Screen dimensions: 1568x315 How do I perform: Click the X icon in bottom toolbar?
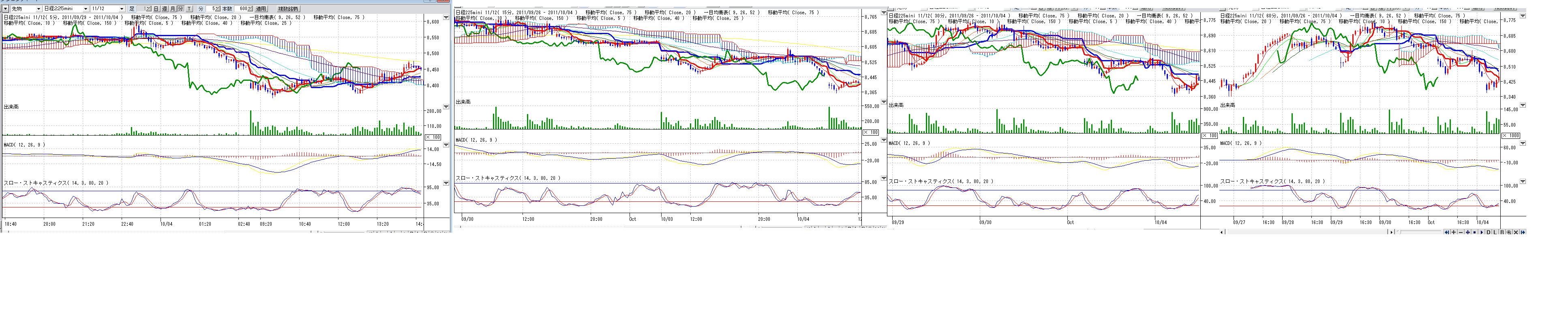(1516, 232)
